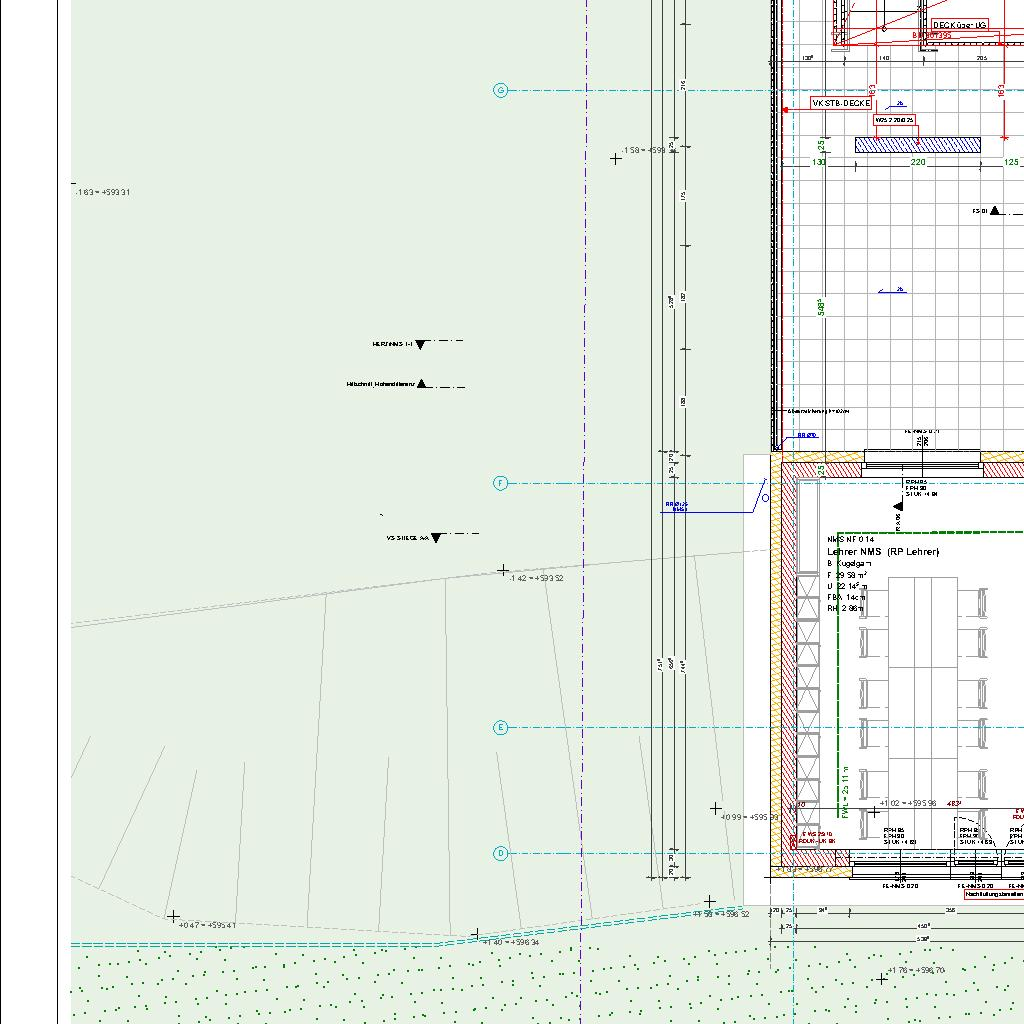This screenshot has width=1024, height=1024.
Task: Click the grid axis bubble G
Action: 501,90
